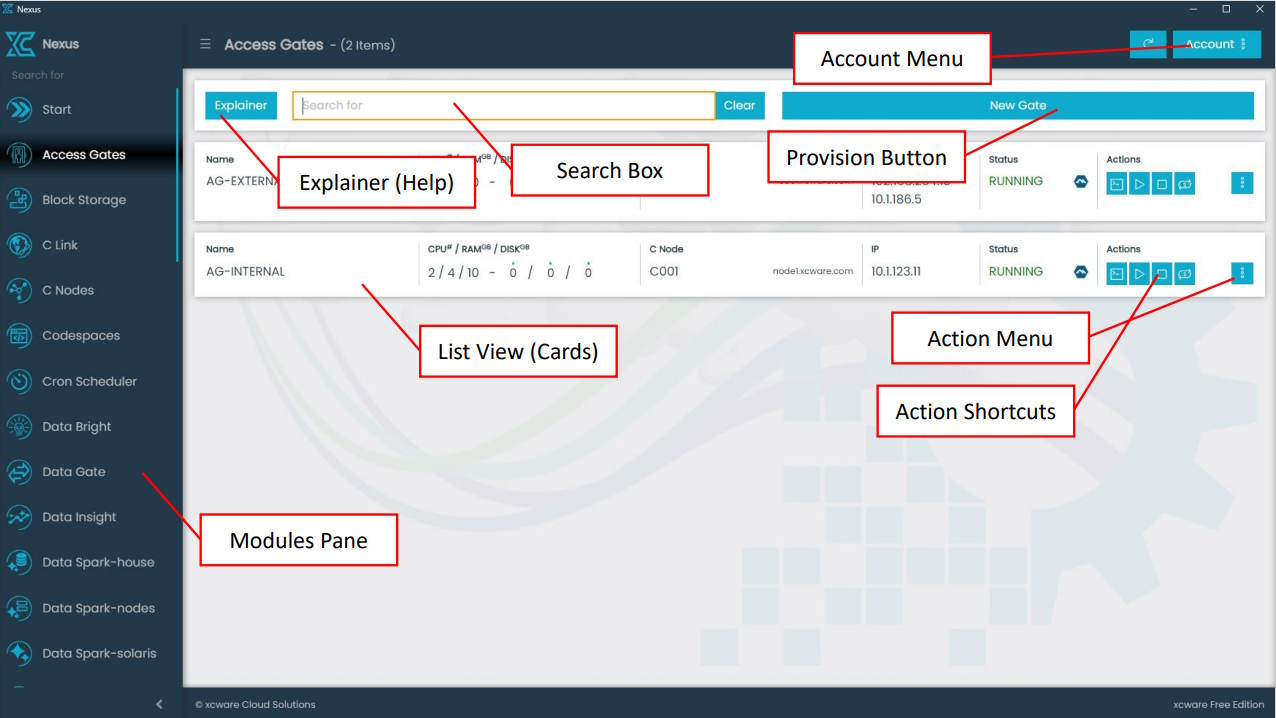The height and width of the screenshot is (718, 1276).
Task: Open the console for the AG-INTERNAL gate
Action: click(1116, 273)
